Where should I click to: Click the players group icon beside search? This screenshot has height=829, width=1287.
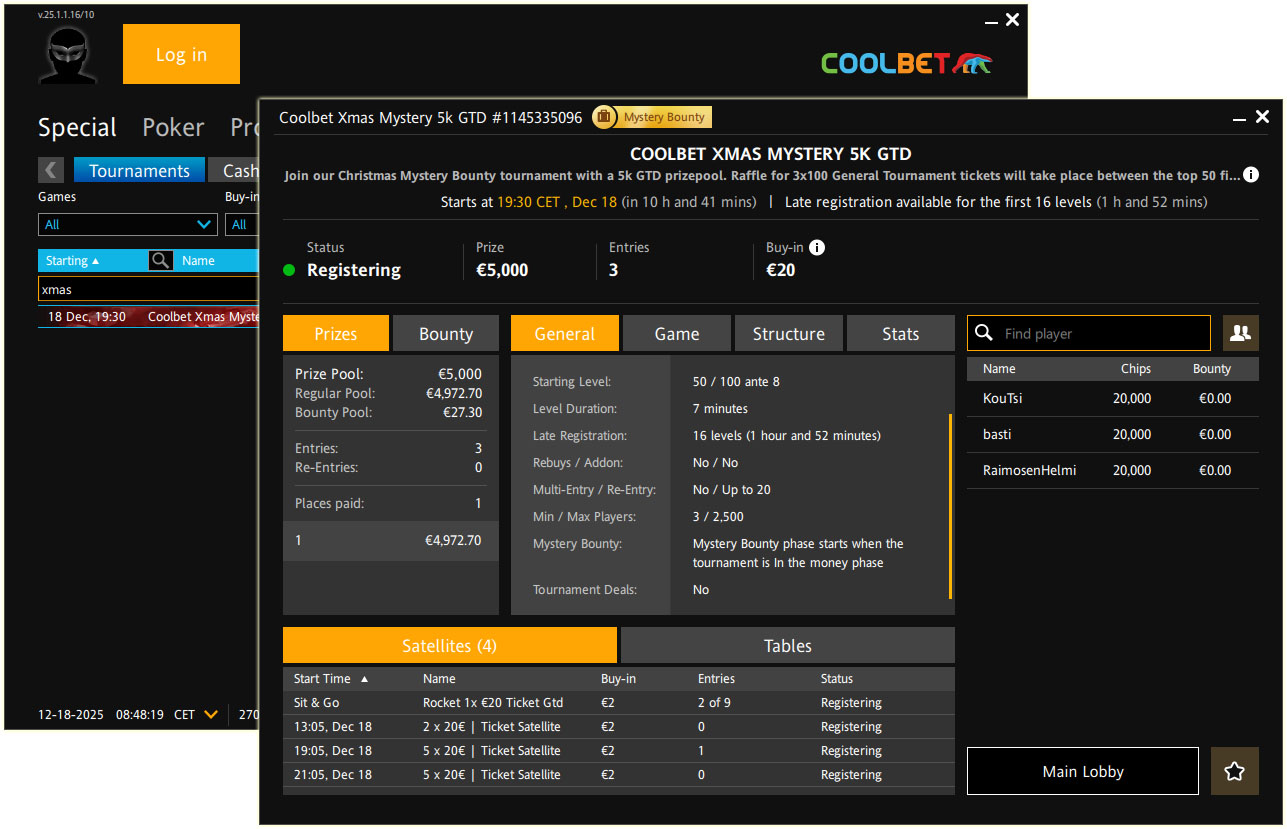[x=1240, y=333]
